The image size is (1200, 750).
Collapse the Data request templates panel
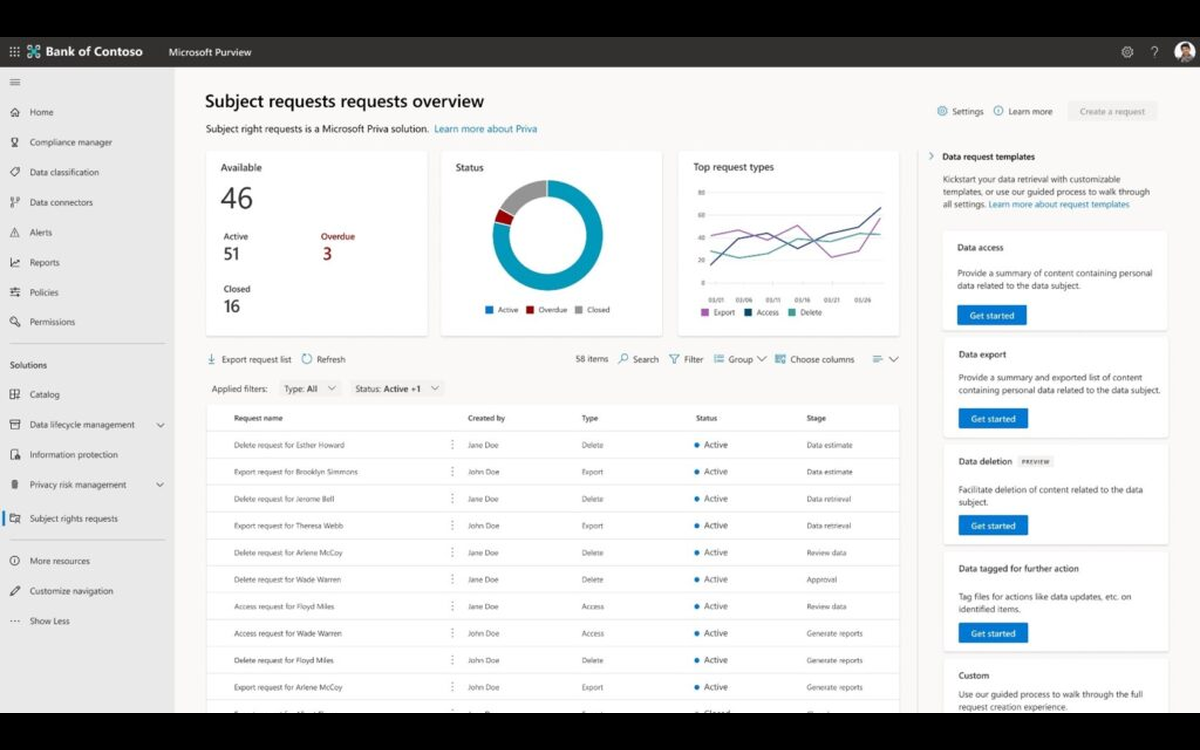[931, 157]
